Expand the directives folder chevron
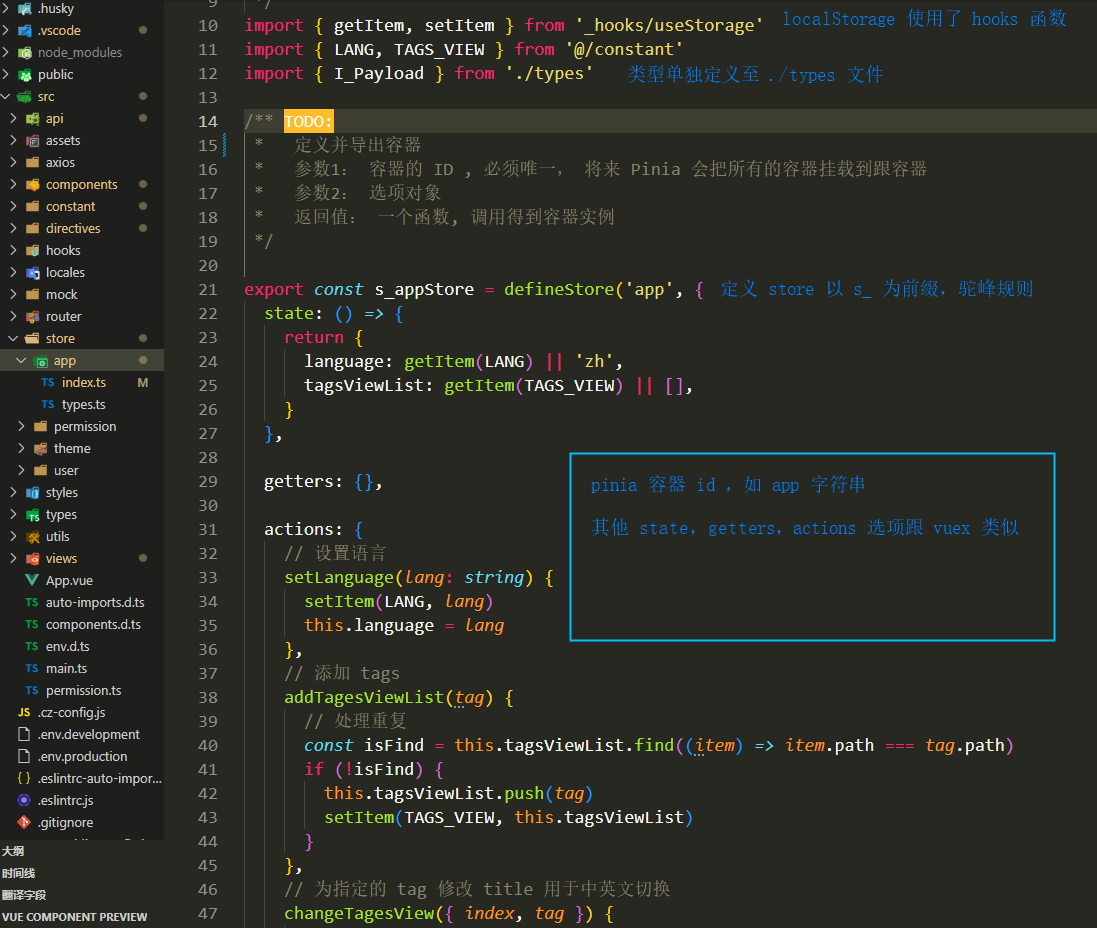1097x928 pixels. pos(13,228)
